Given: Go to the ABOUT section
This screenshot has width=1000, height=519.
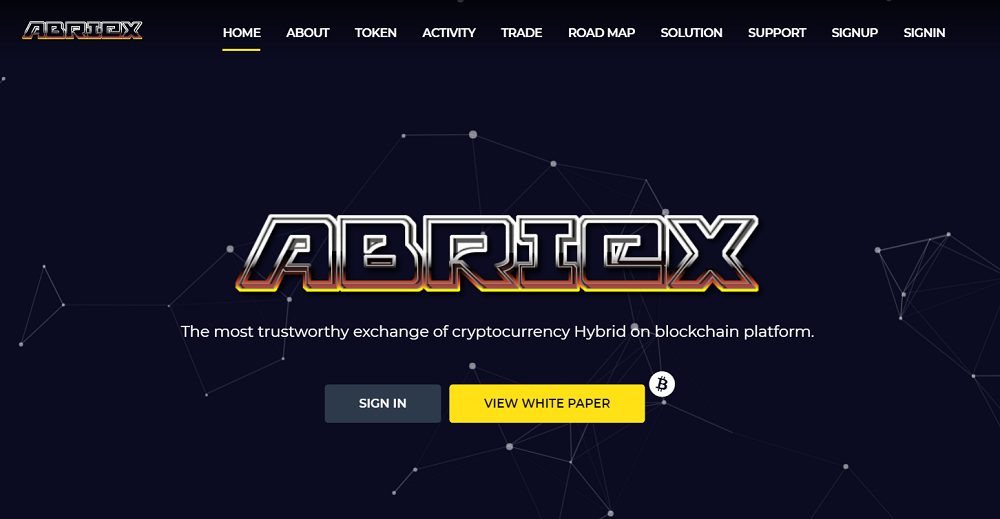Looking at the screenshot, I should click(x=307, y=33).
